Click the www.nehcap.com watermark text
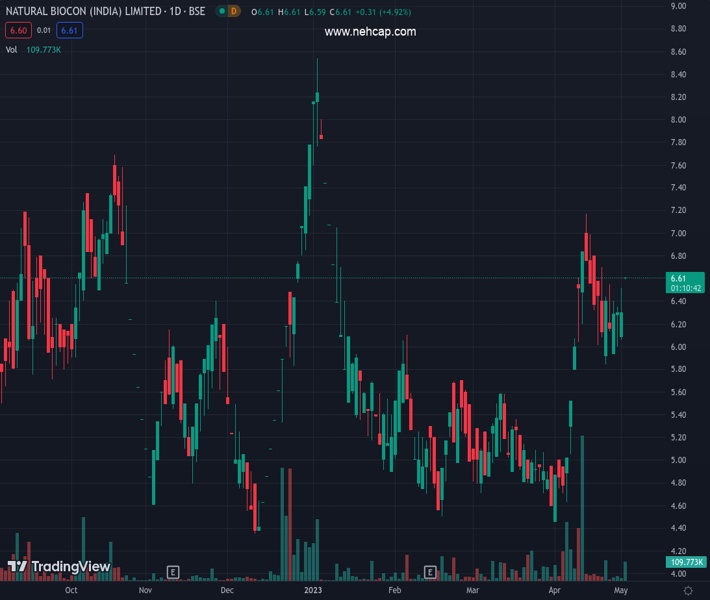710x600 pixels. coord(370,32)
